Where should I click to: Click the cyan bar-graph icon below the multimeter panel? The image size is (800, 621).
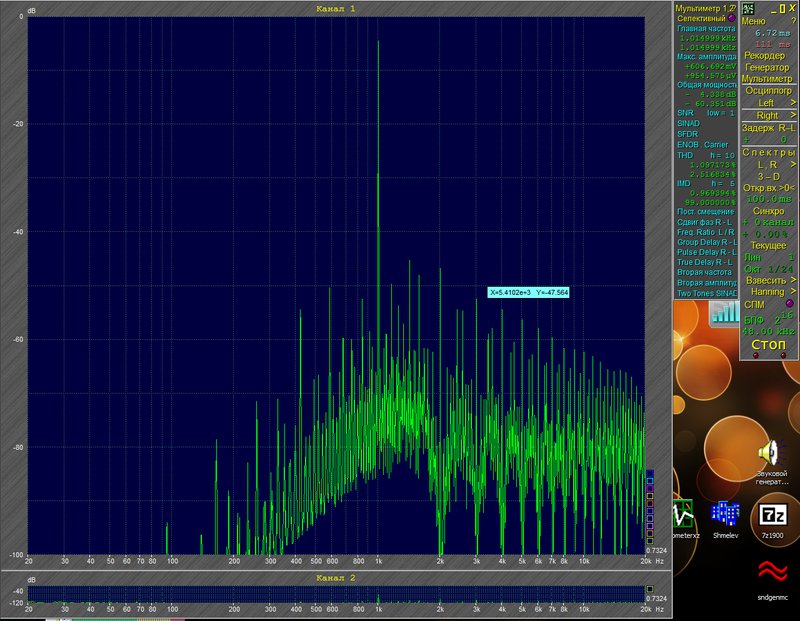point(725,313)
